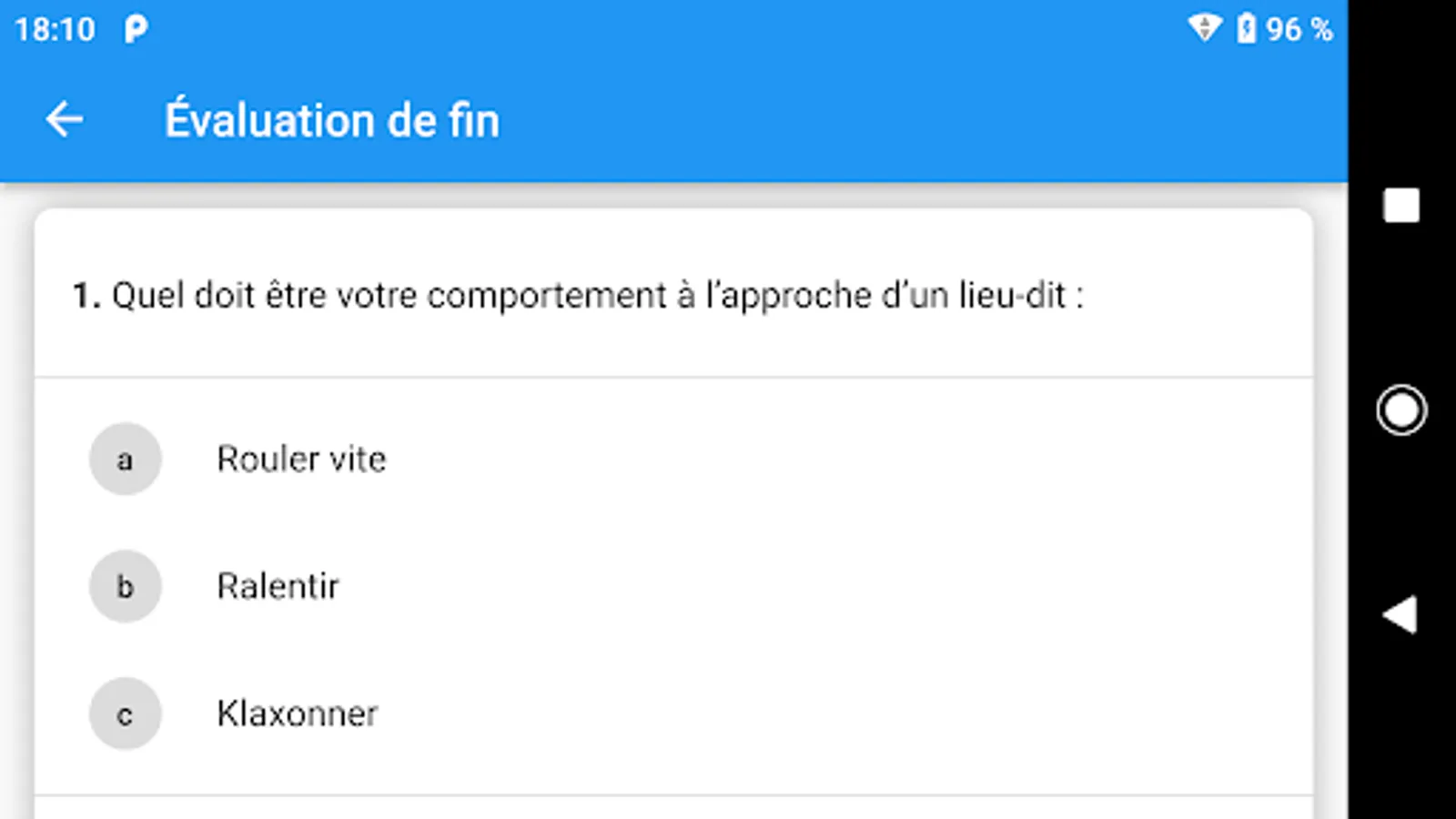Tap the Android recent apps square
This screenshot has height=819, width=1456.
coord(1401,206)
